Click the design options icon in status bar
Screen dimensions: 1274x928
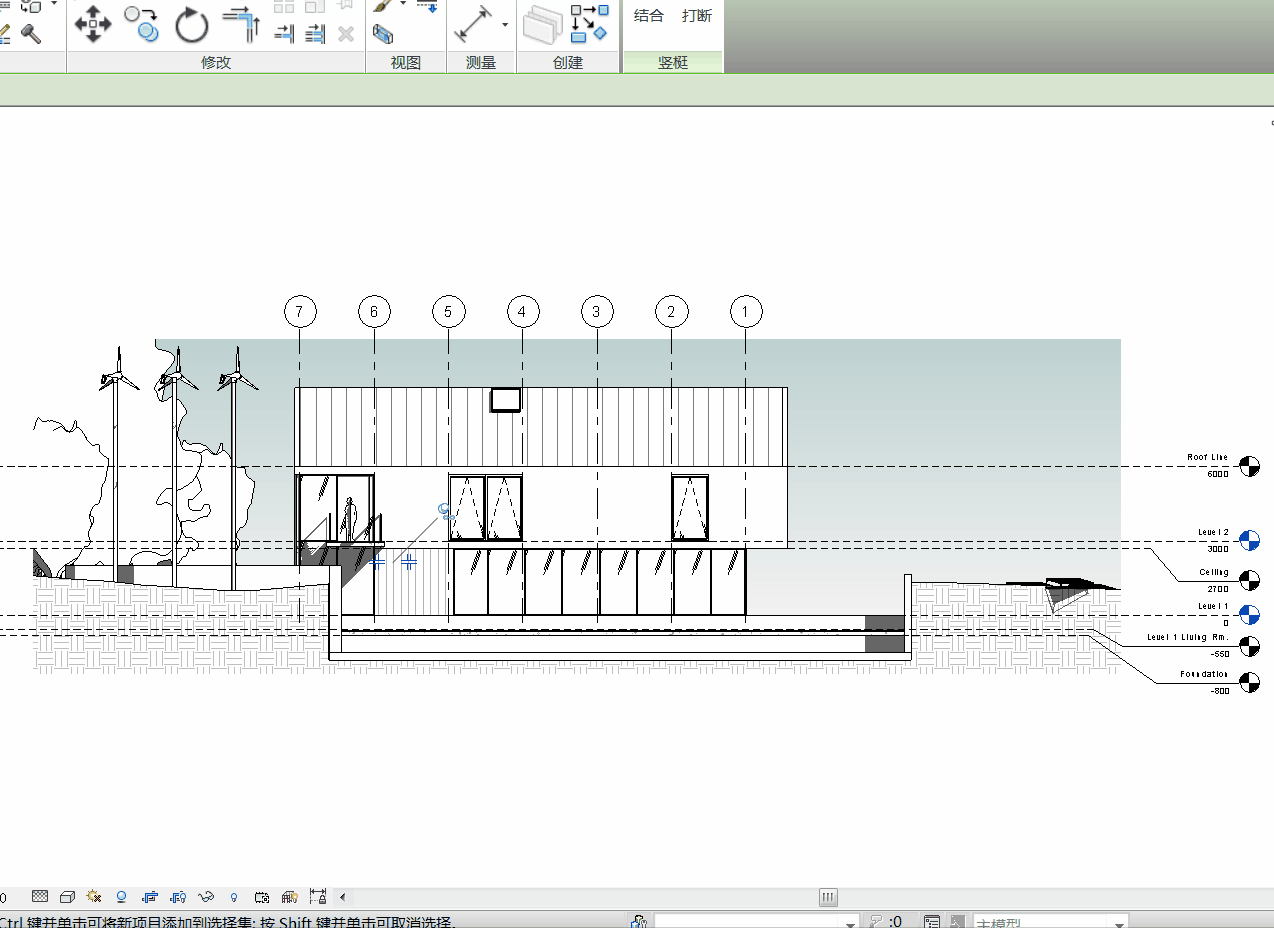coord(932,921)
